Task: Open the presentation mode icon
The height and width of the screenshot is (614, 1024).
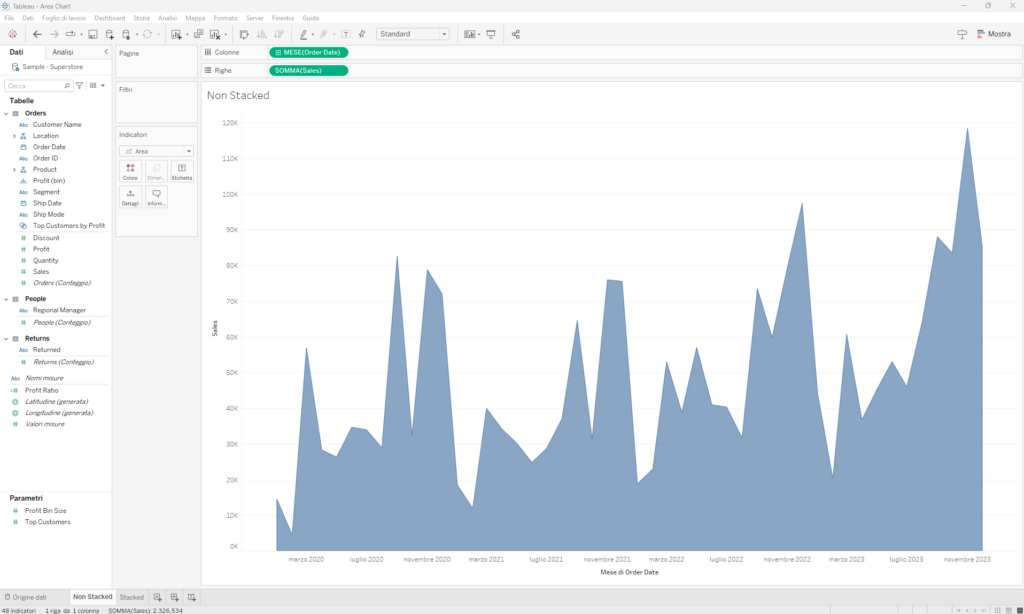Action: [x=491, y=33]
